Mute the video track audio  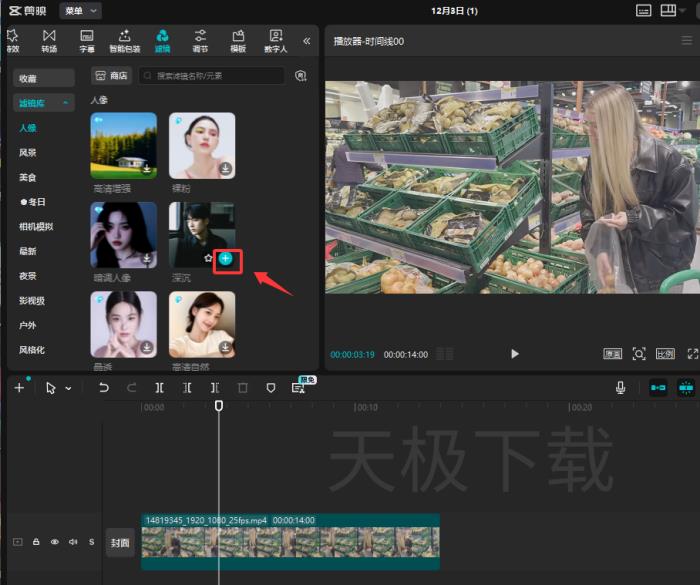click(73, 542)
